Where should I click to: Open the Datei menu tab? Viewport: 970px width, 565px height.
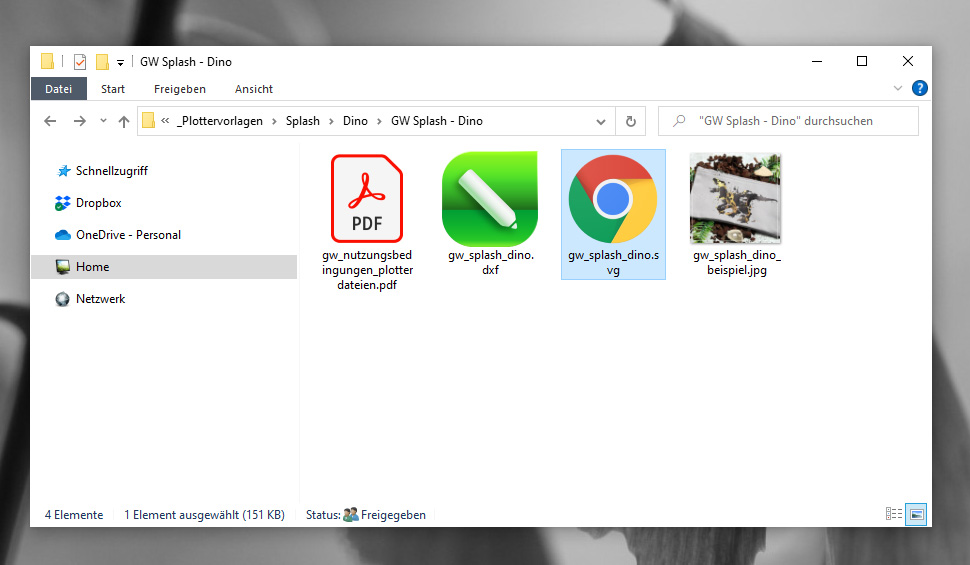point(58,89)
